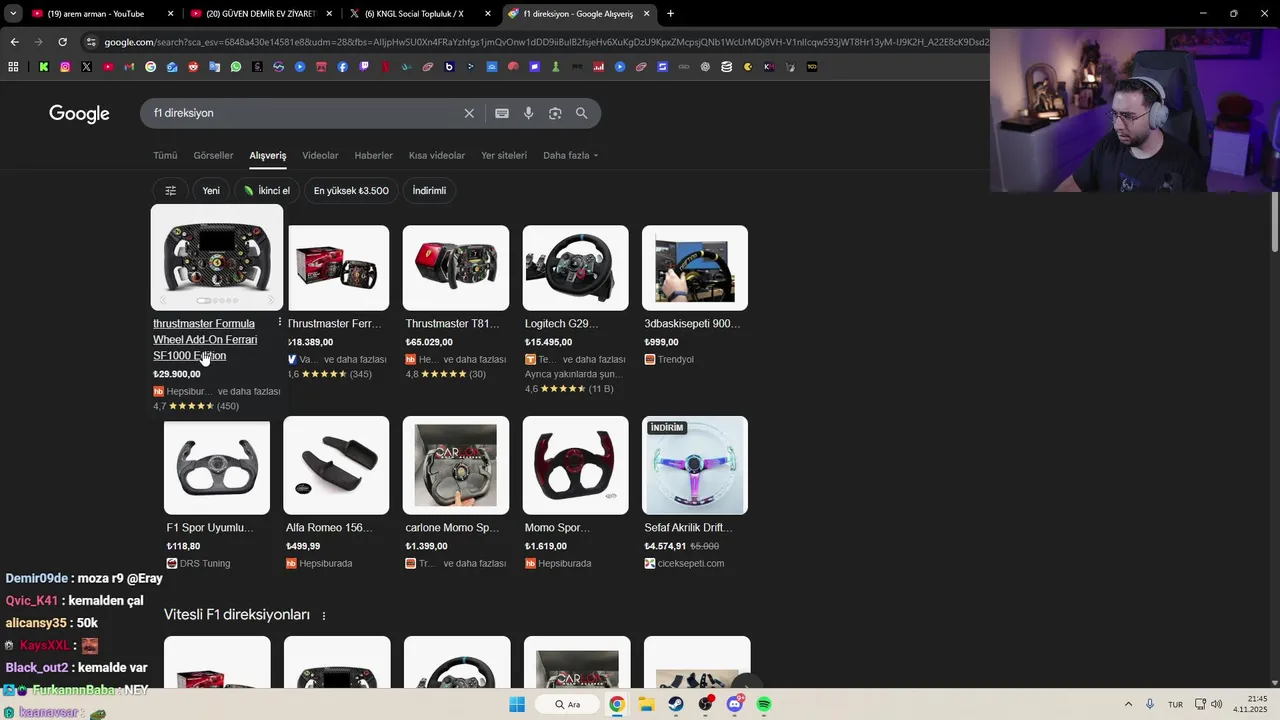Viewport: 1280px width, 720px height.
Task: Switch to the Videolar tab
Action: [x=320, y=155]
